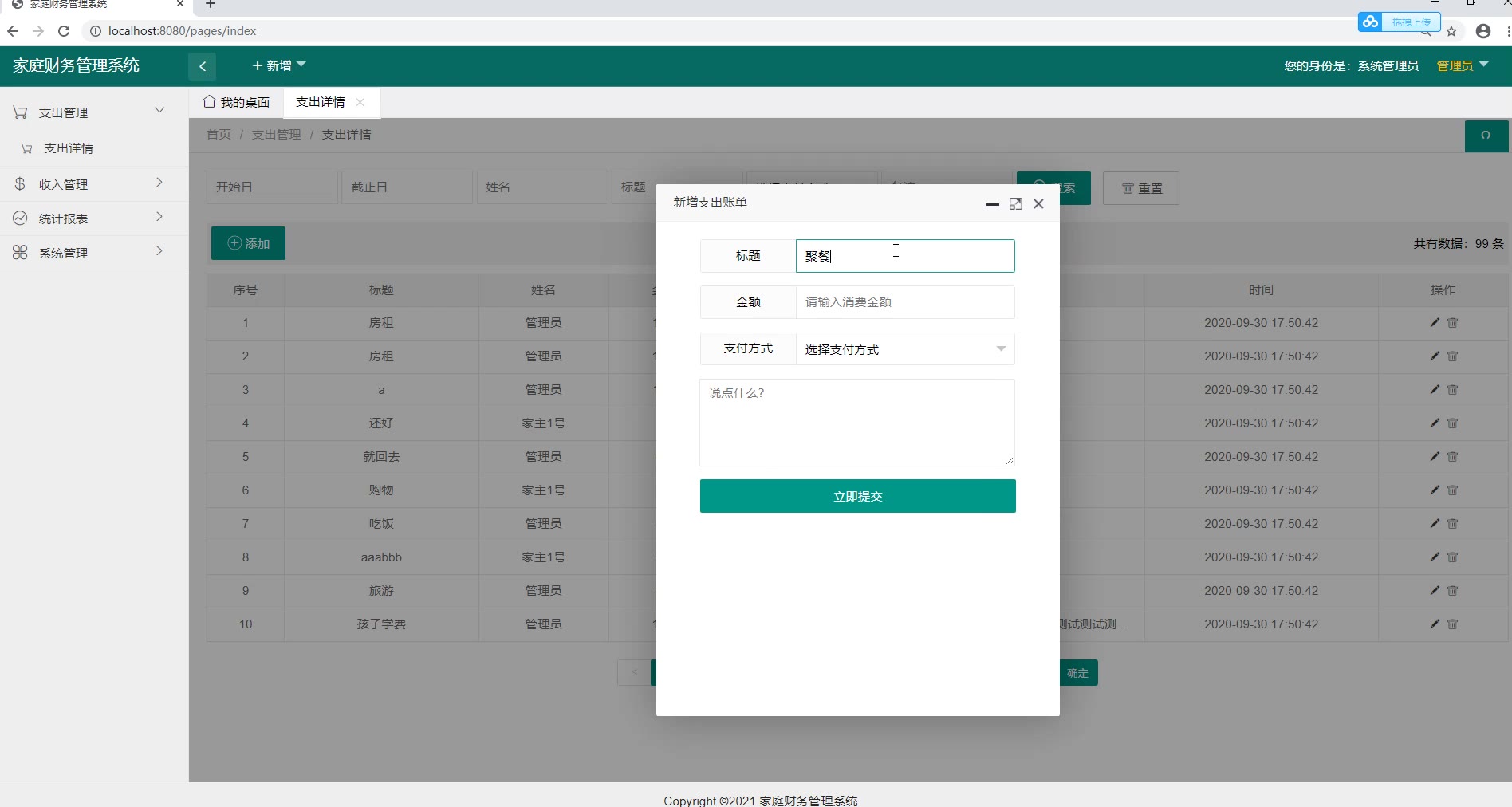Close the 新增支出账单 dialog
The width and height of the screenshot is (1512, 807).
pos(1038,203)
